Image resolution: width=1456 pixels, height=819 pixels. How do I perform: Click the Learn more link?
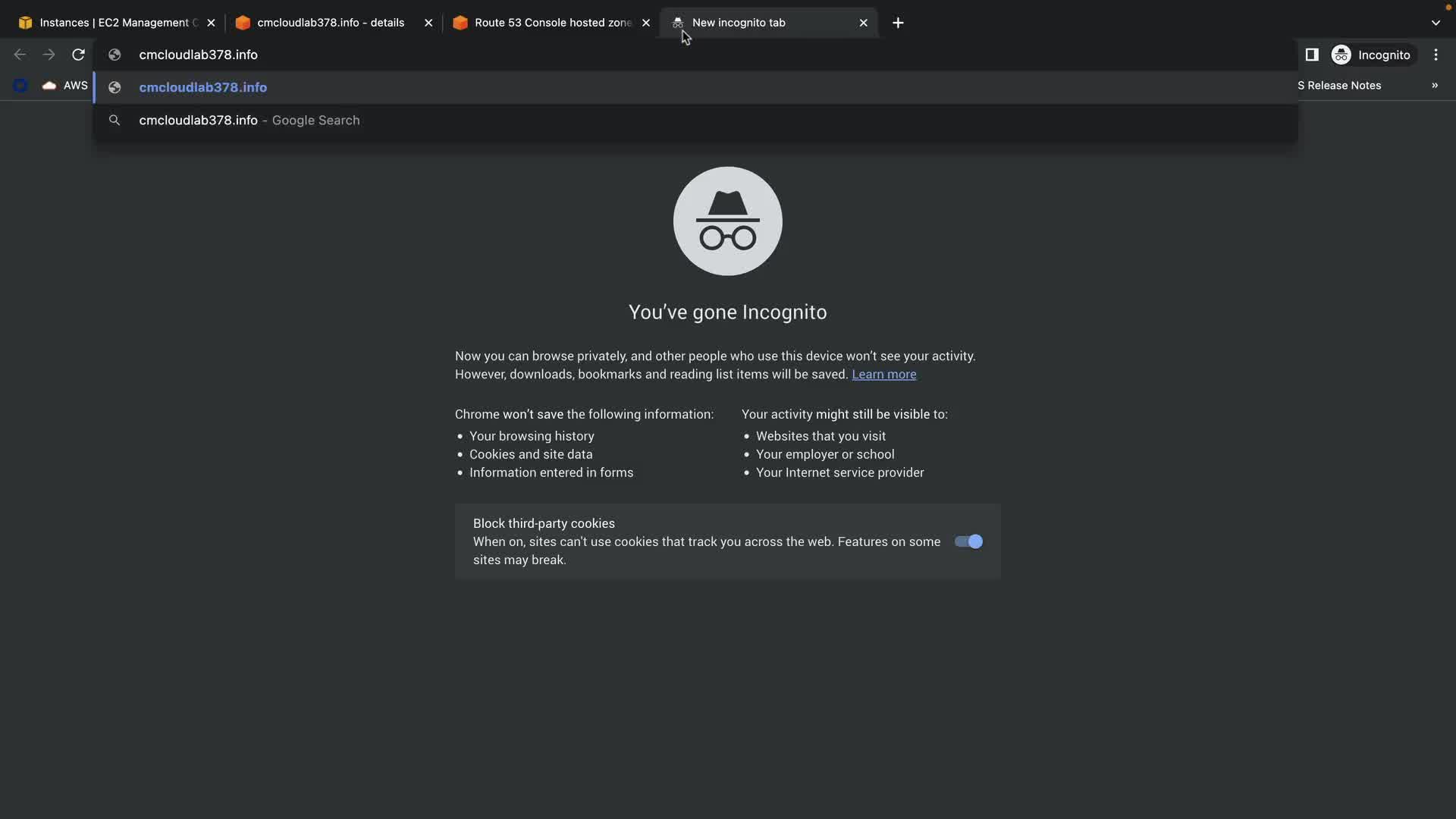click(x=883, y=375)
